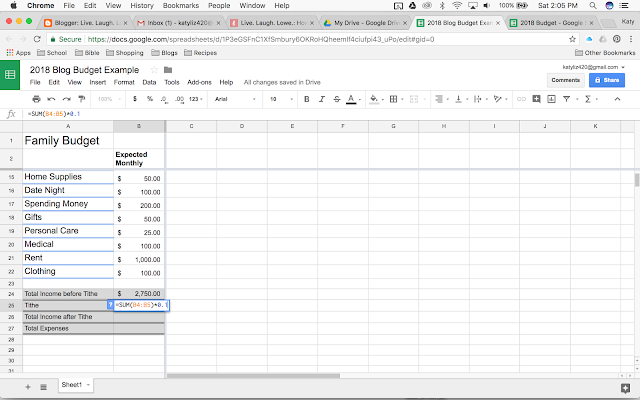Star the 2018 Blog Budget Example document
This screenshot has height=400, width=640.
click(154, 70)
